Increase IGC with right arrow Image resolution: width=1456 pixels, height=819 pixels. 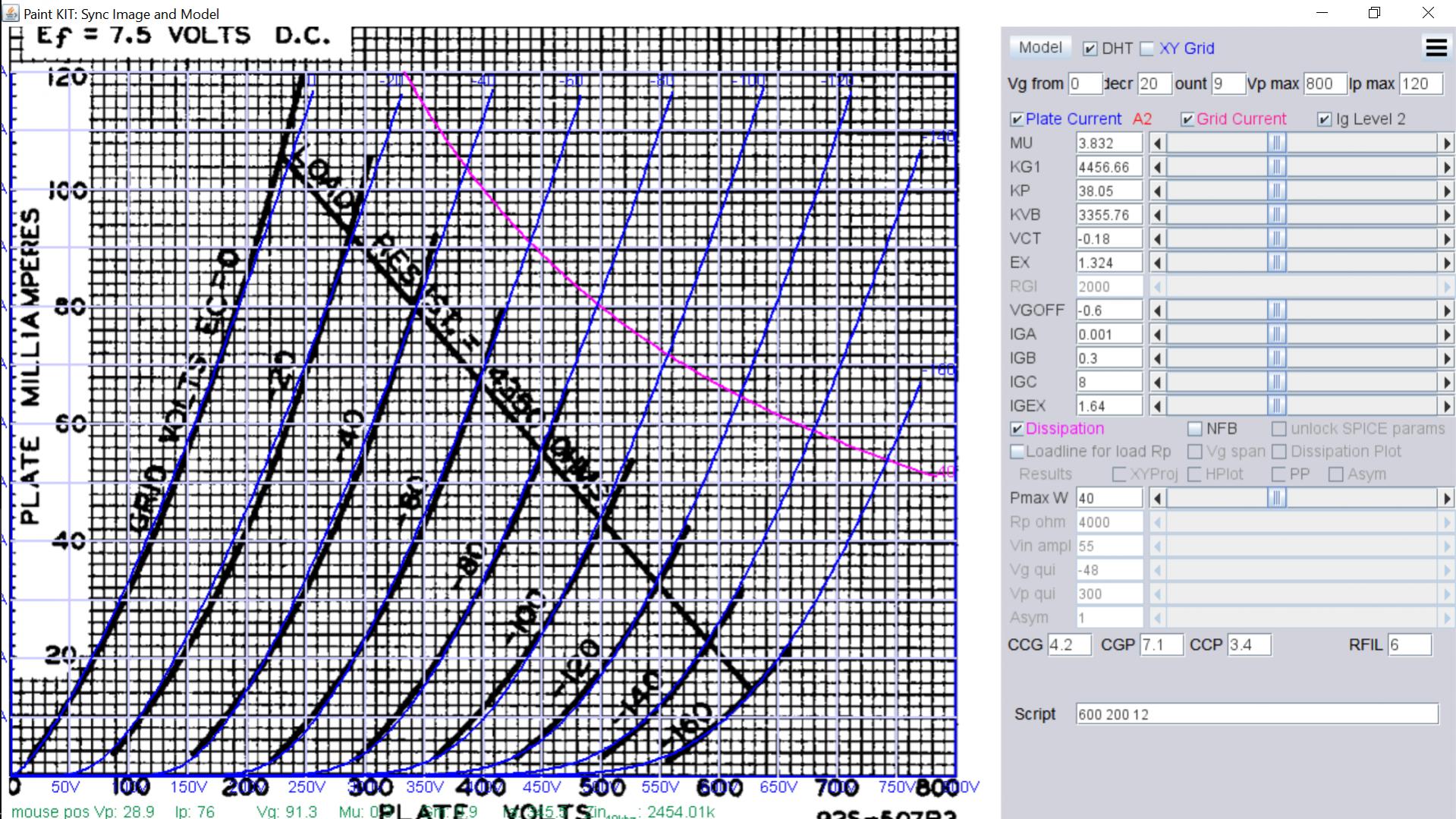coord(1447,382)
